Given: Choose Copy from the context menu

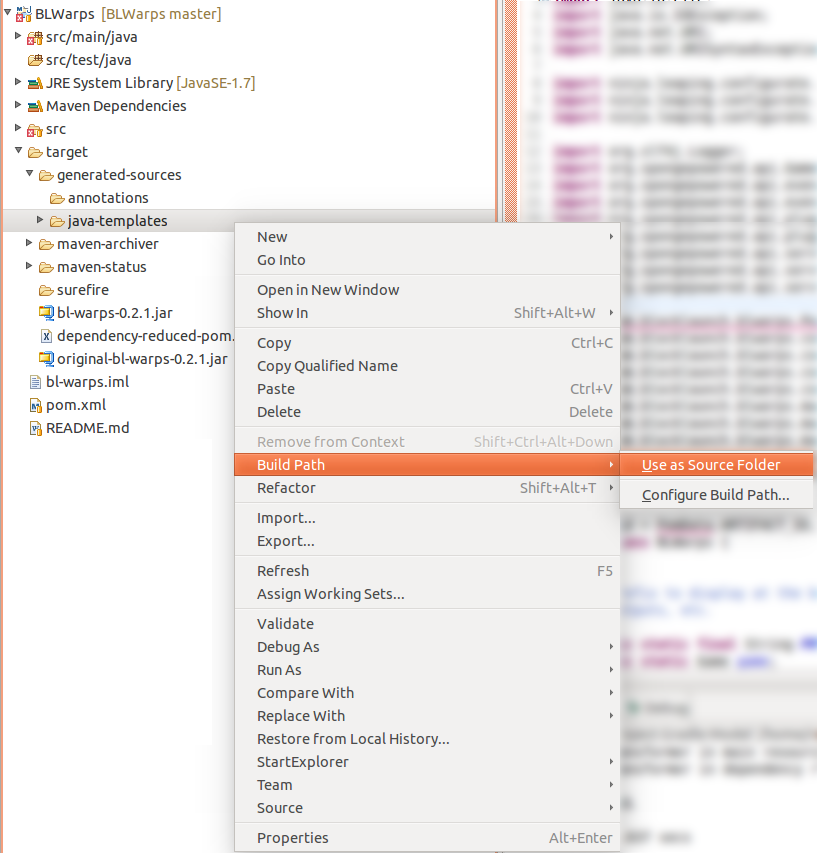Looking at the screenshot, I should pos(427,343).
